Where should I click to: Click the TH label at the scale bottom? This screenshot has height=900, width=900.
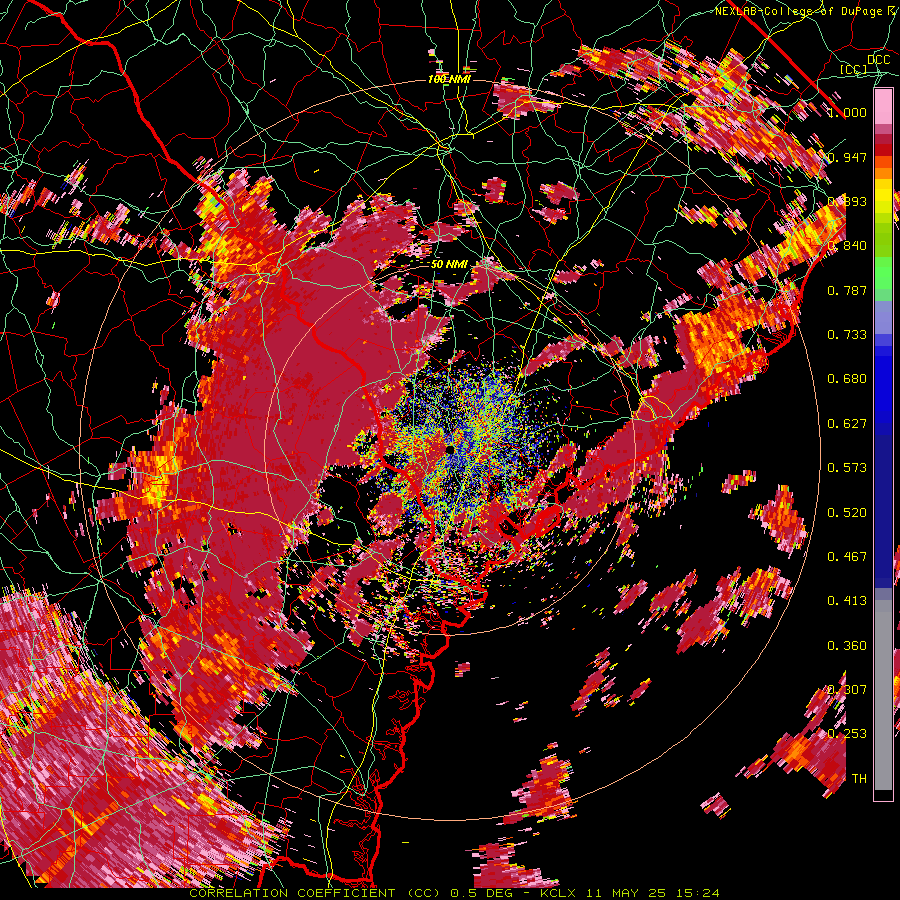859,779
